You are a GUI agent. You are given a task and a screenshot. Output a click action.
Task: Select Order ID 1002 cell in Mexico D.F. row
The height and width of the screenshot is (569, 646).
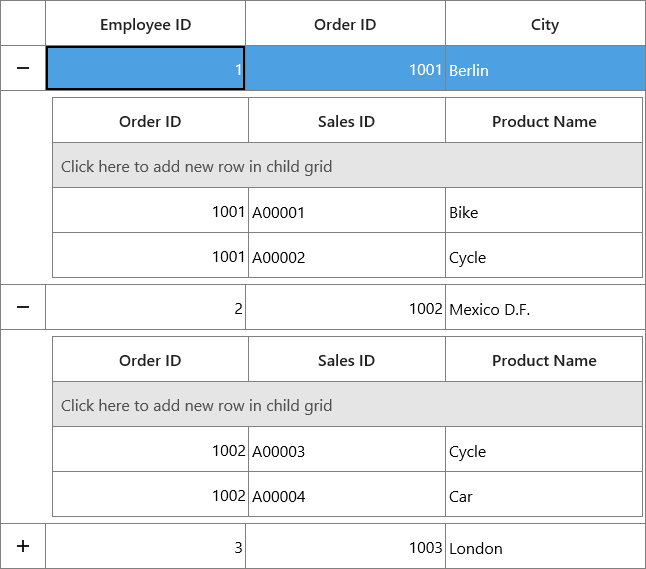click(x=345, y=307)
